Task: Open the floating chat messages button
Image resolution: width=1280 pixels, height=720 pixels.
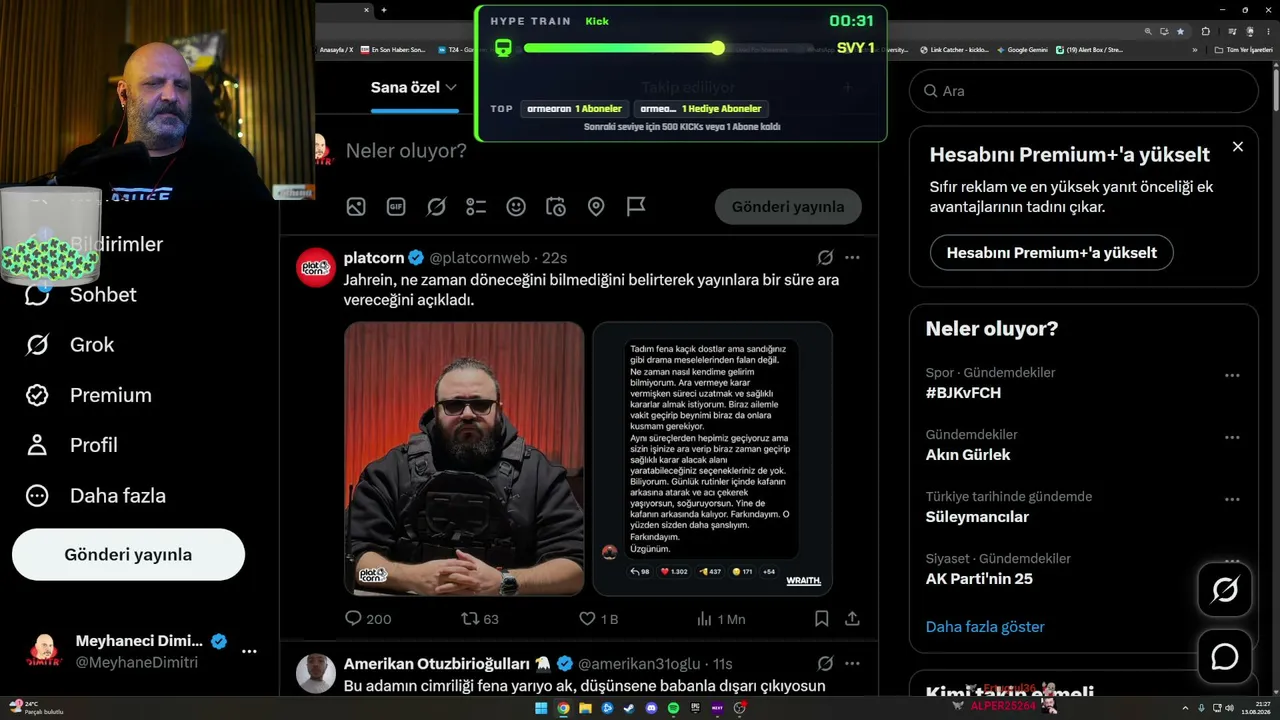Action: [x=1225, y=656]
